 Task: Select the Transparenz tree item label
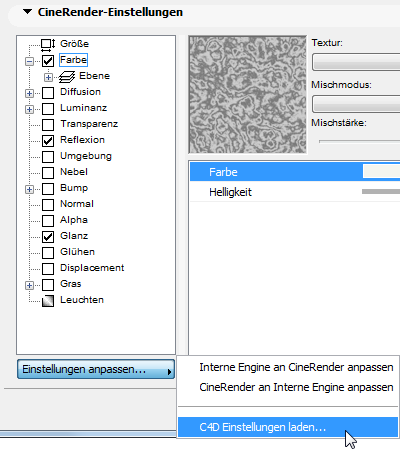point(89,124)
